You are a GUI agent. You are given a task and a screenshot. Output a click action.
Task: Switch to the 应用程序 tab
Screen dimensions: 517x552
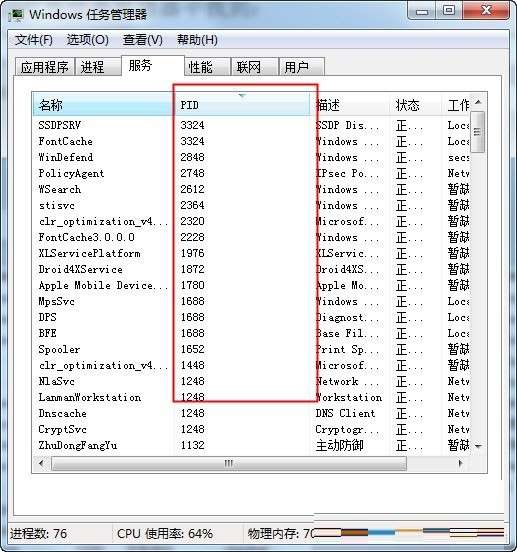(x=45, y=67)
